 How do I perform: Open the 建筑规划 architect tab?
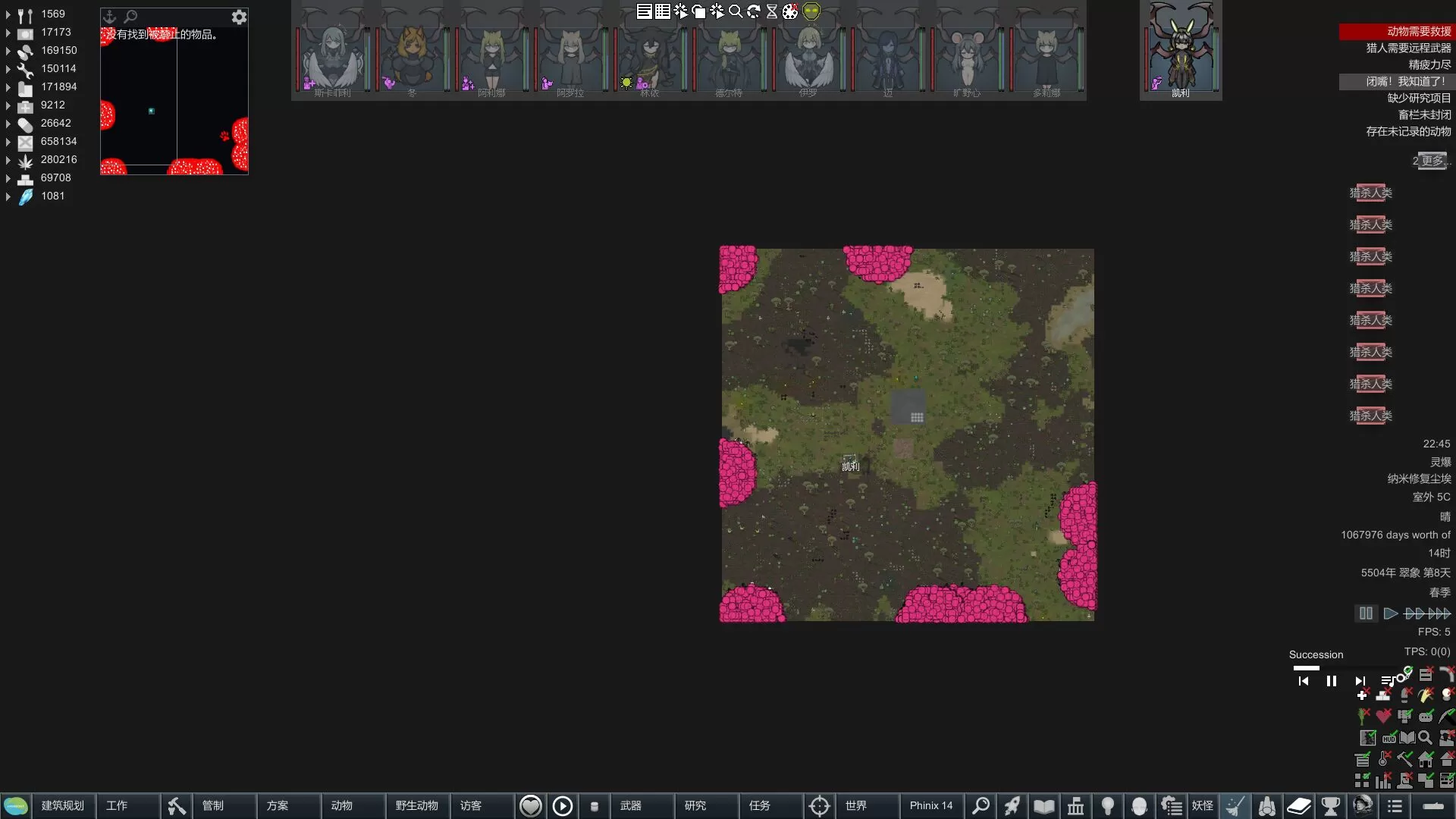(x=63, y=806)
